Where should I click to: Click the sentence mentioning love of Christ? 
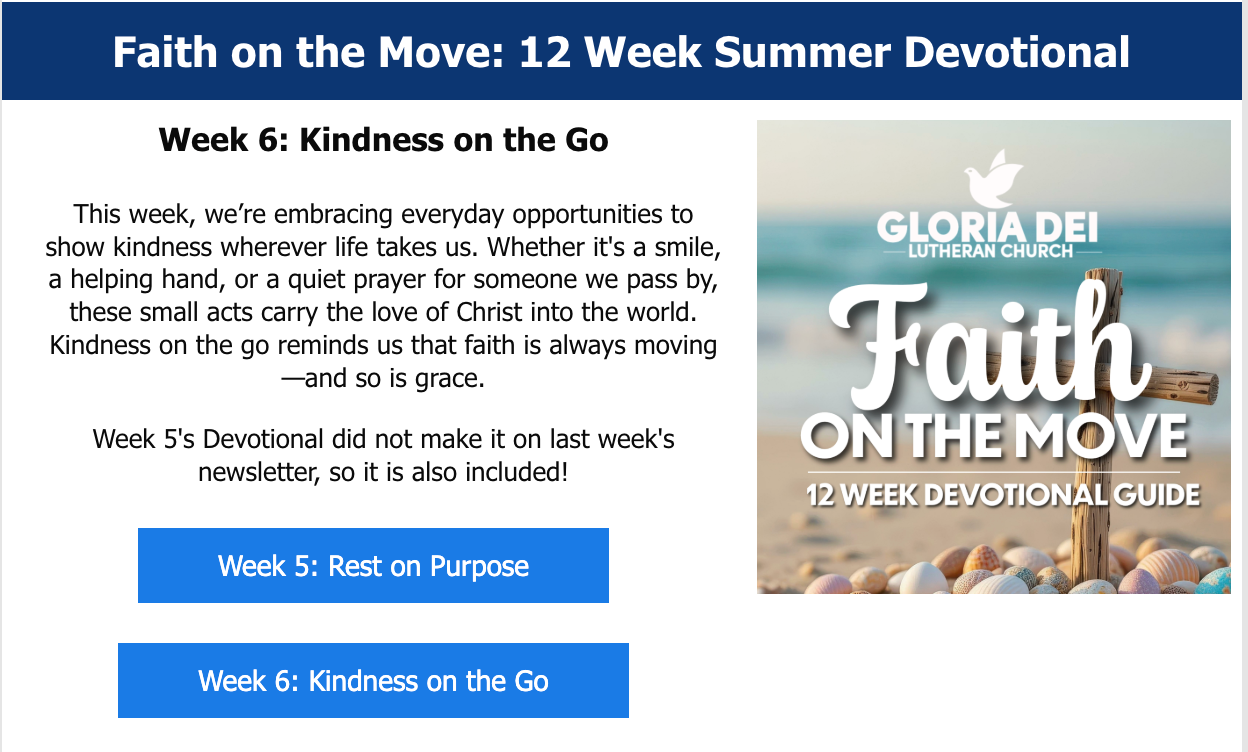(383, 312)
